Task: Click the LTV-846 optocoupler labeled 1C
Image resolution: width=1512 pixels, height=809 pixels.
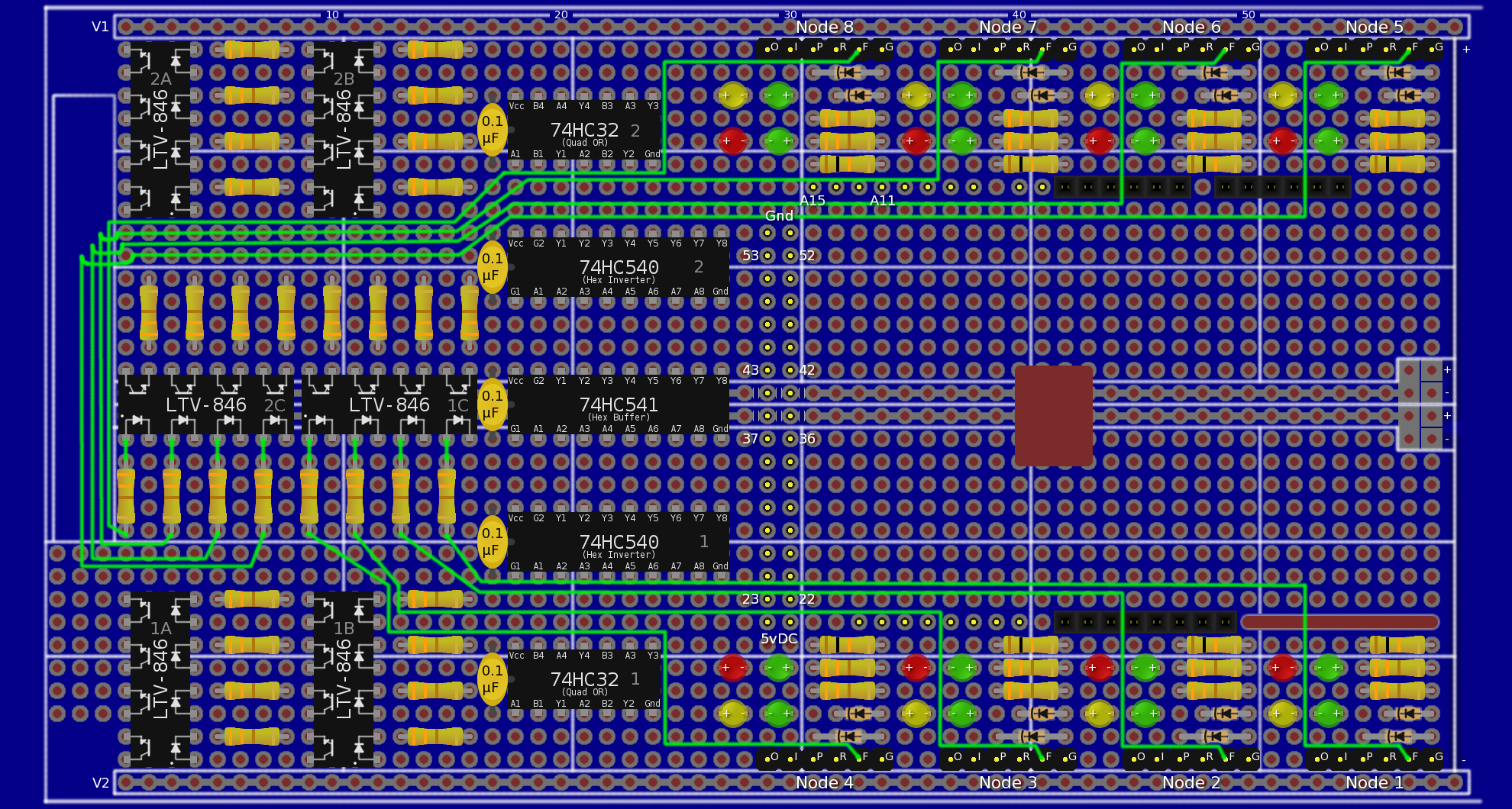Action: tap(389, 404)
